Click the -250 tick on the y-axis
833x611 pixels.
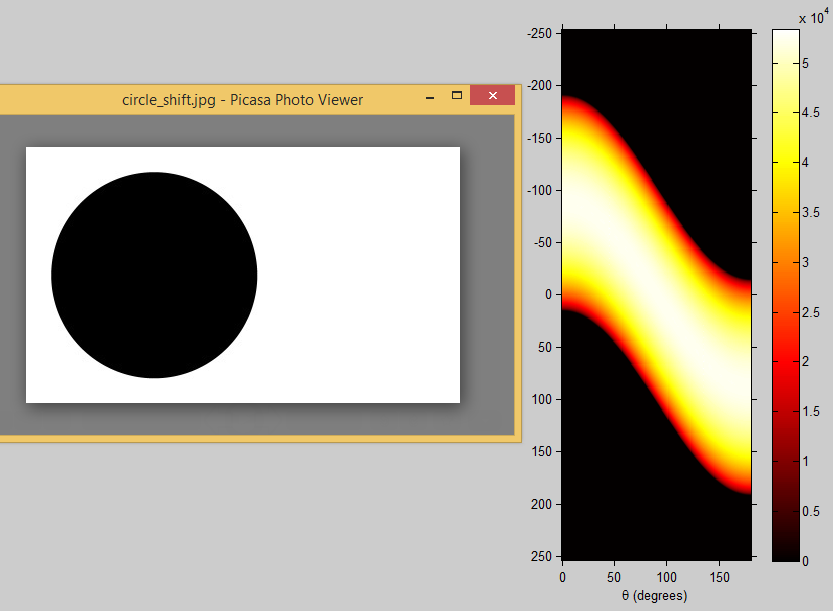tap(539, 34)
